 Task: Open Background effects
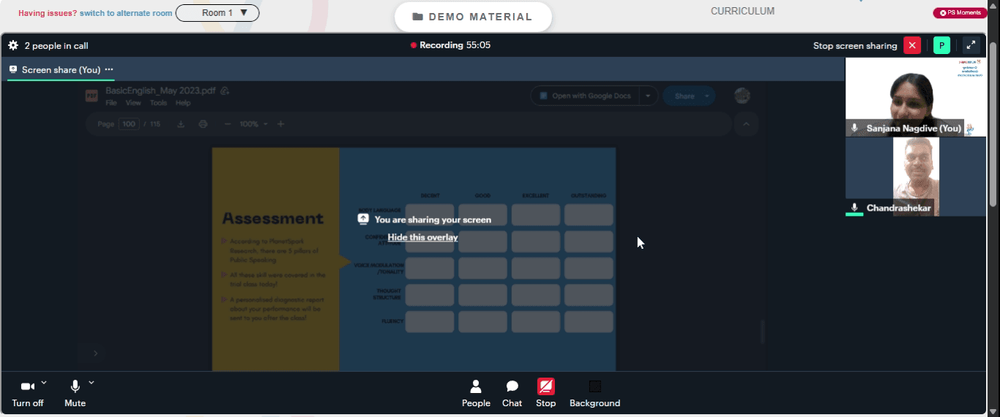click(x=594, y=394)
